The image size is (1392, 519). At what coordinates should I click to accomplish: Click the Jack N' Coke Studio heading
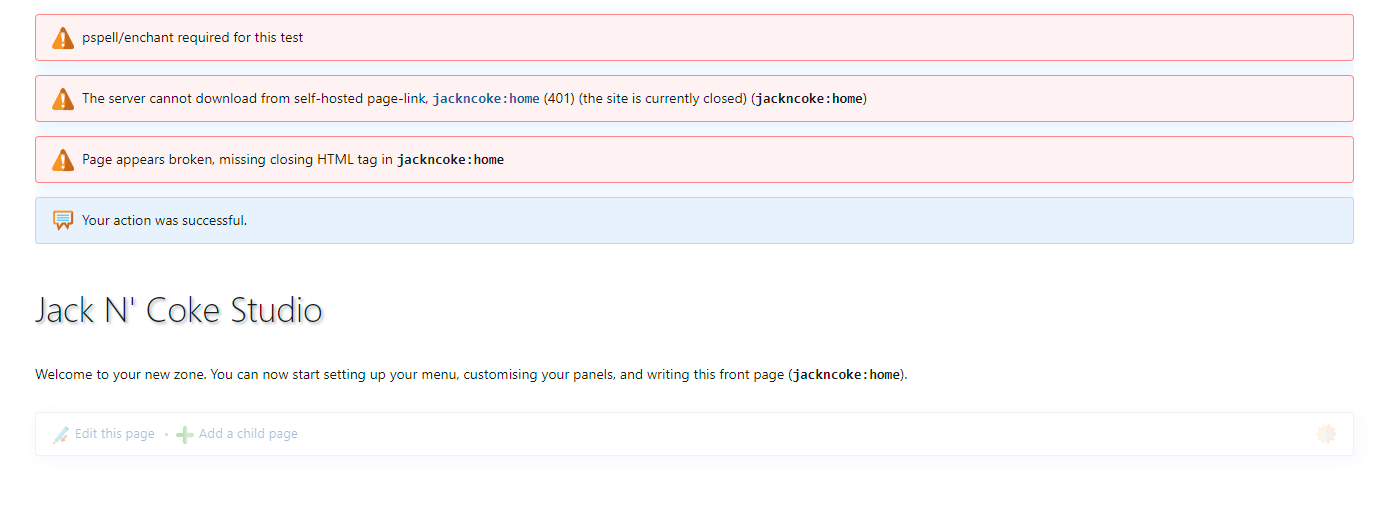click(179, 310)
